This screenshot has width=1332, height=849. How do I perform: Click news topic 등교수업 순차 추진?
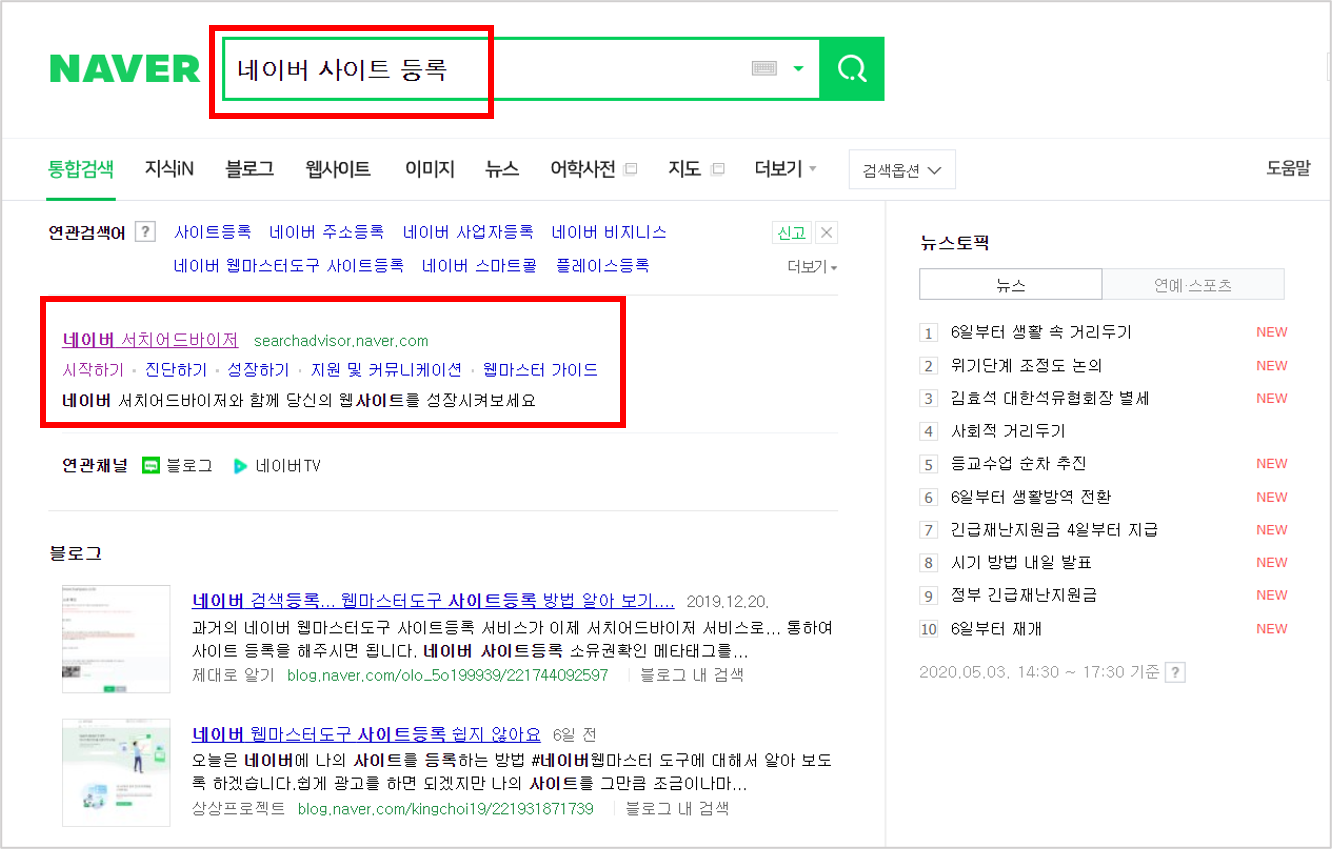coord(1018,464)
